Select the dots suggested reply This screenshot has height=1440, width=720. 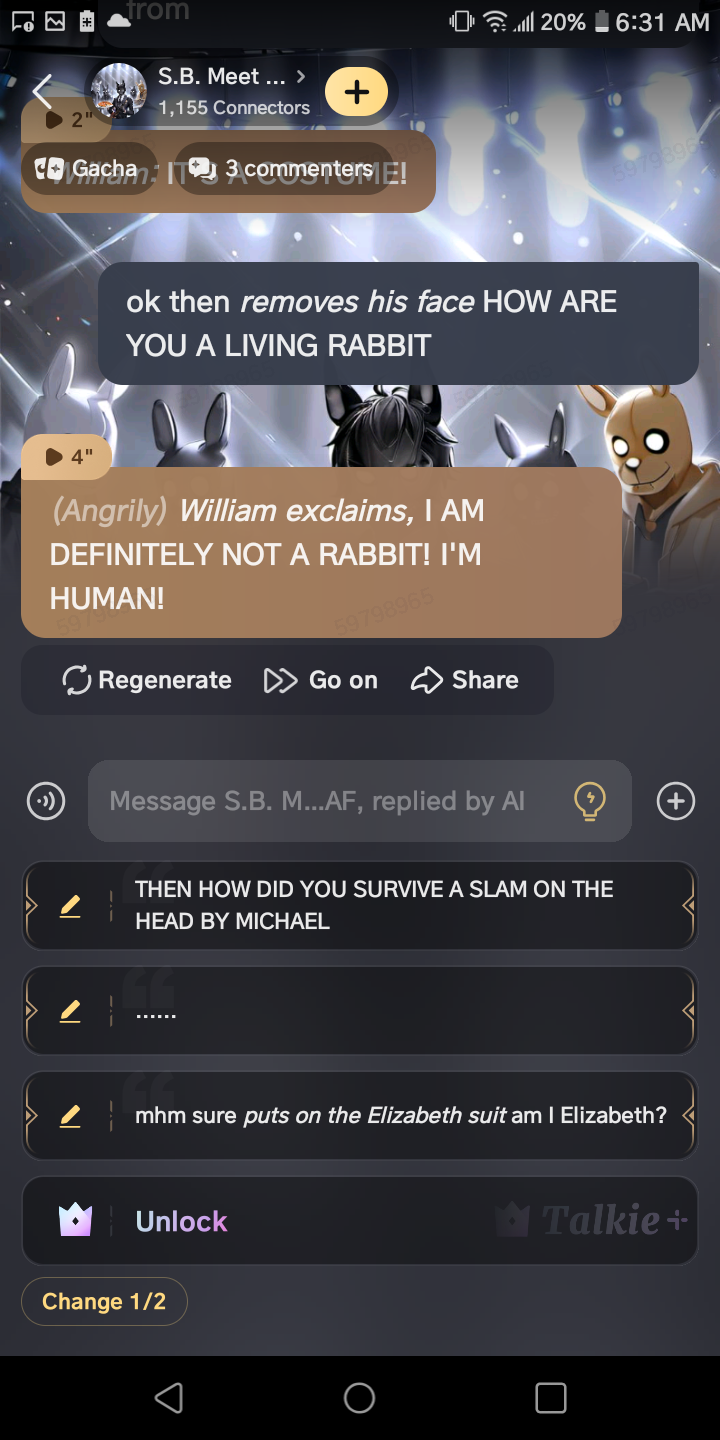tap(360, 1011)
